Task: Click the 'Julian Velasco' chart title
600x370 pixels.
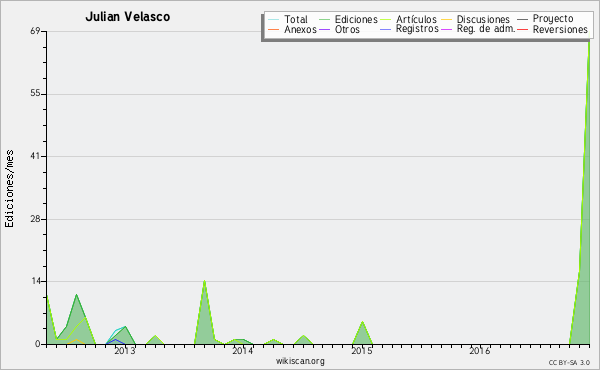Action: 127,17
